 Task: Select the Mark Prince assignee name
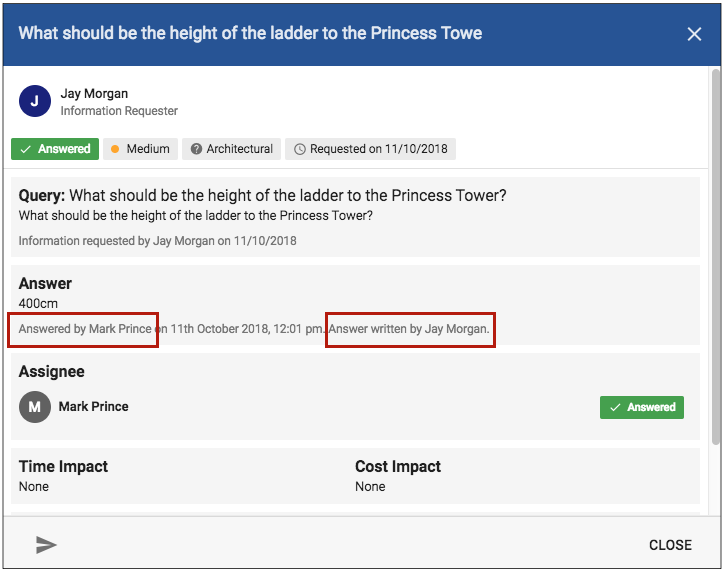point(93,407)
